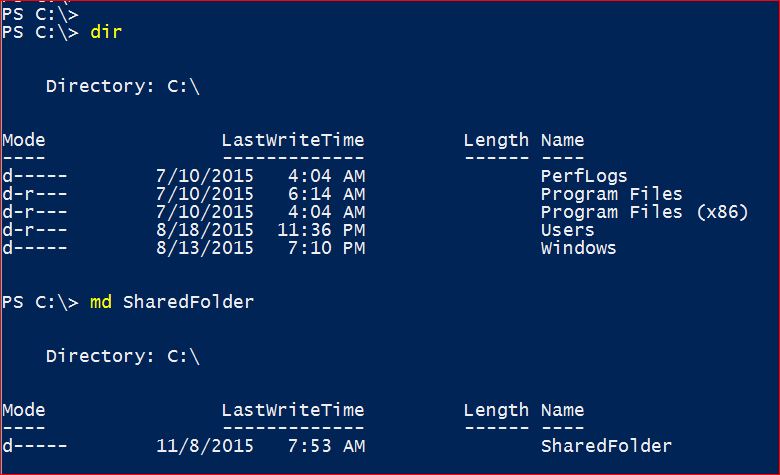
Task: Click the d----- mode of the PerfLogs row
Action: pyautogui.click(x=34, y=176)
